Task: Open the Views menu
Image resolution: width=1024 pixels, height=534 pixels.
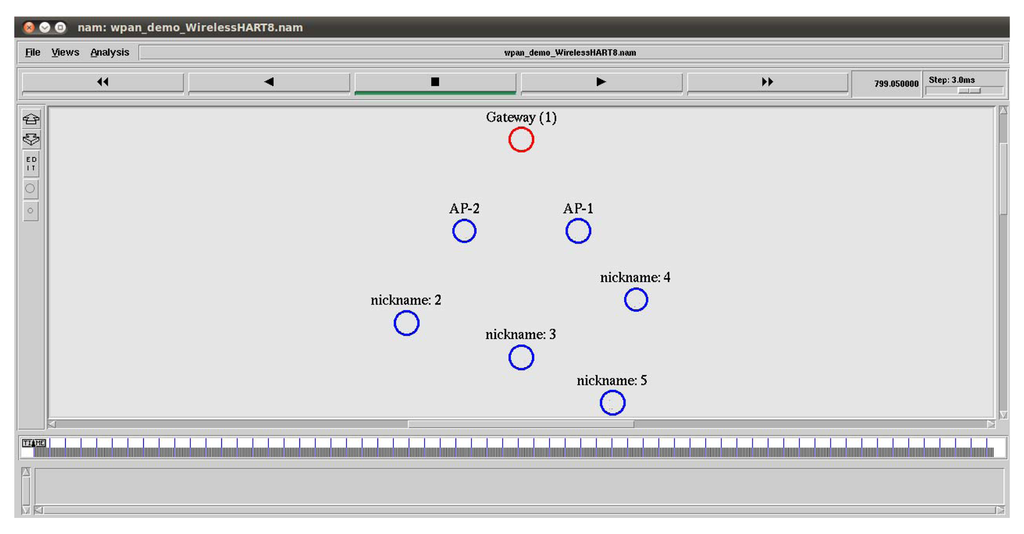Action: click(65, 52)
